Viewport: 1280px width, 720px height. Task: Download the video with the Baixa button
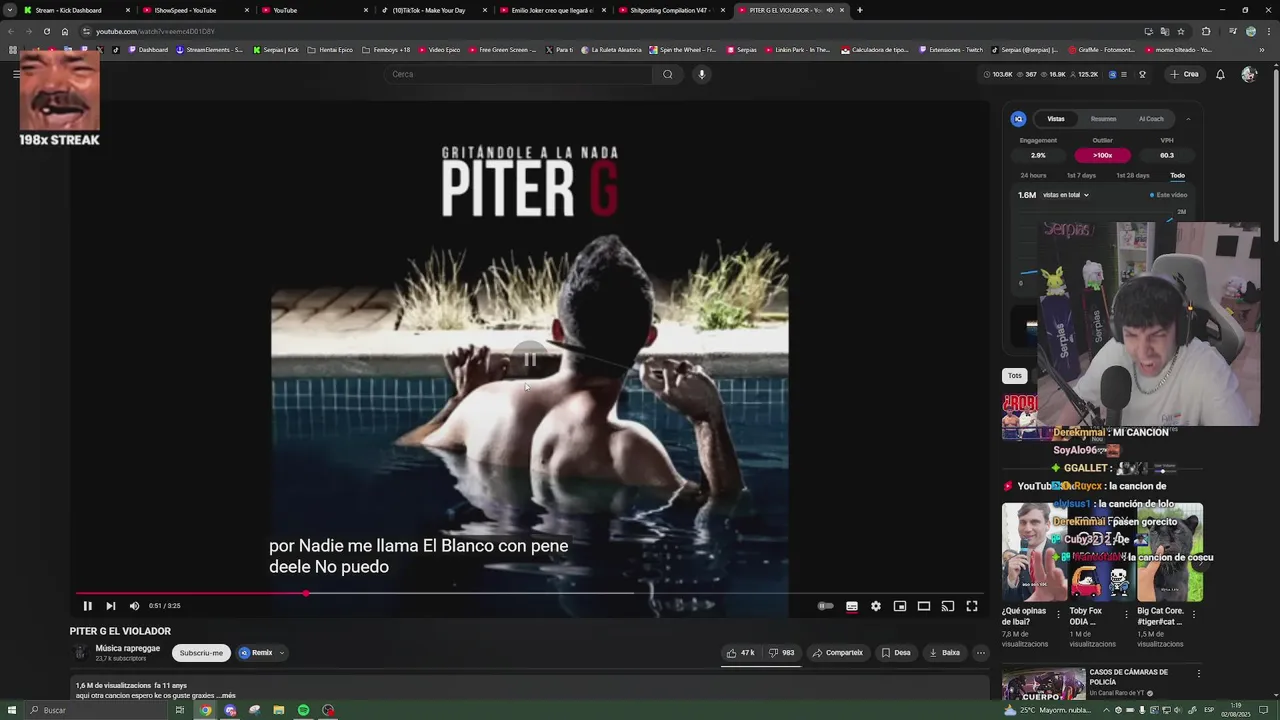coord(944,653)
